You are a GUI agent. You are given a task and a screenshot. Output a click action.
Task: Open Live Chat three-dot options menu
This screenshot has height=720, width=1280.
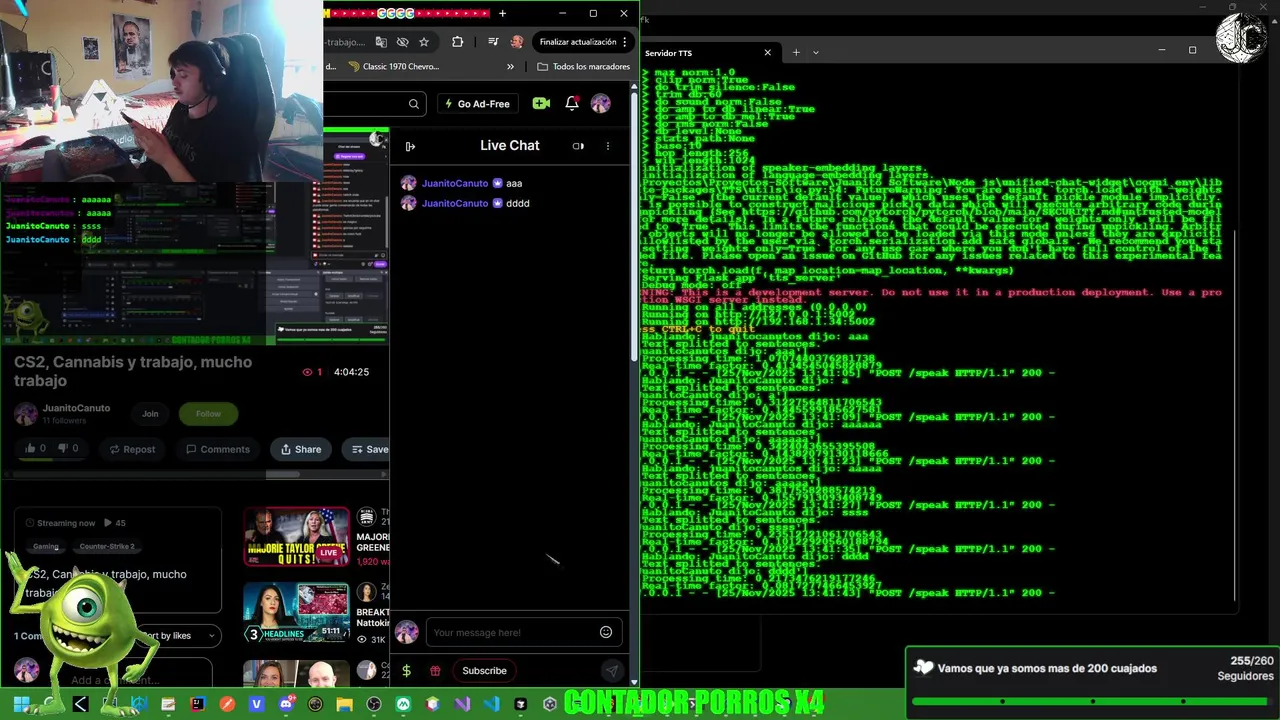(x=607, y=146)
